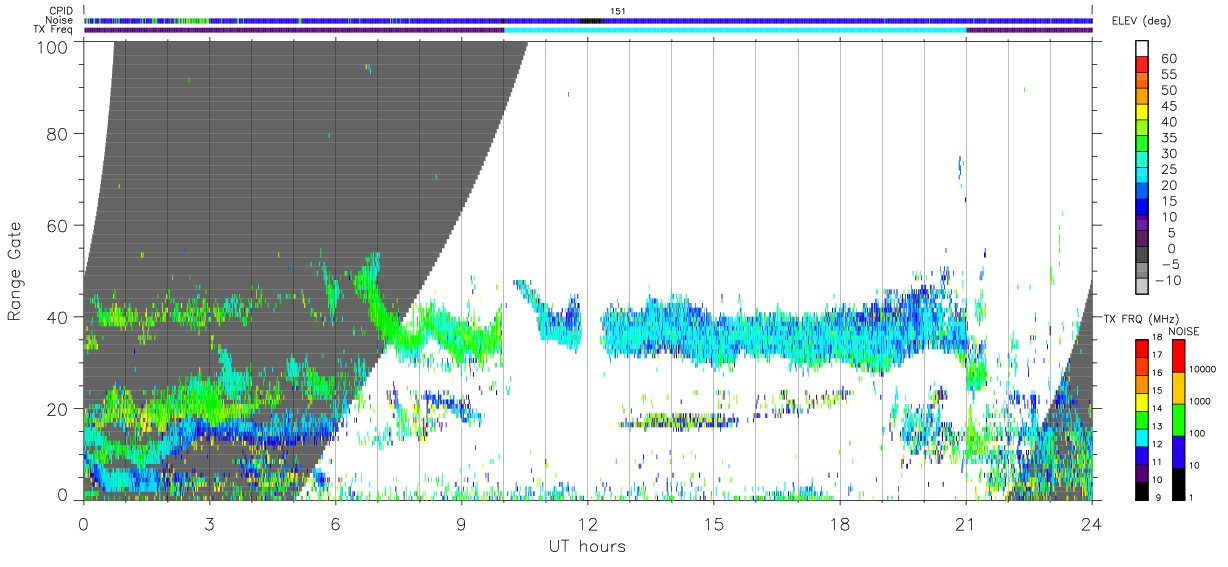Pick the black swatch at 9 MHz
This screenshot has height=567, width=1228.
point(1142,490)
